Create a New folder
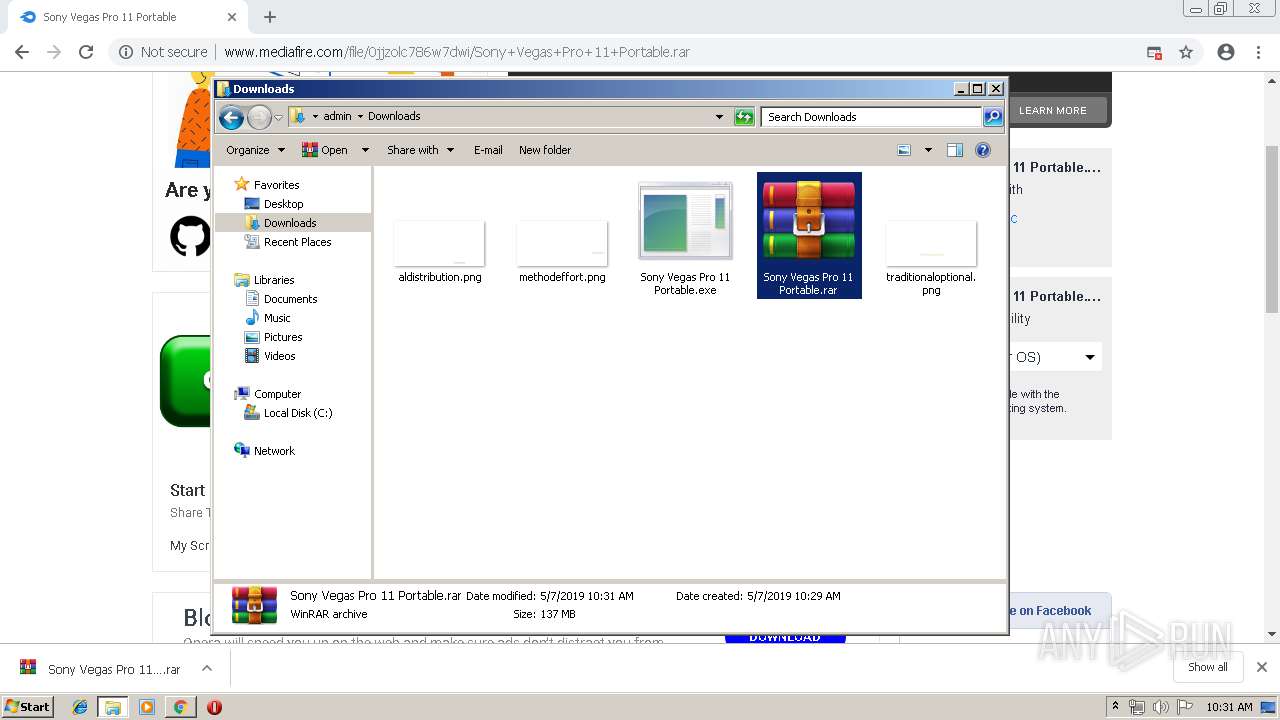This screenshot has width=1280, height=720. point(545,150)
